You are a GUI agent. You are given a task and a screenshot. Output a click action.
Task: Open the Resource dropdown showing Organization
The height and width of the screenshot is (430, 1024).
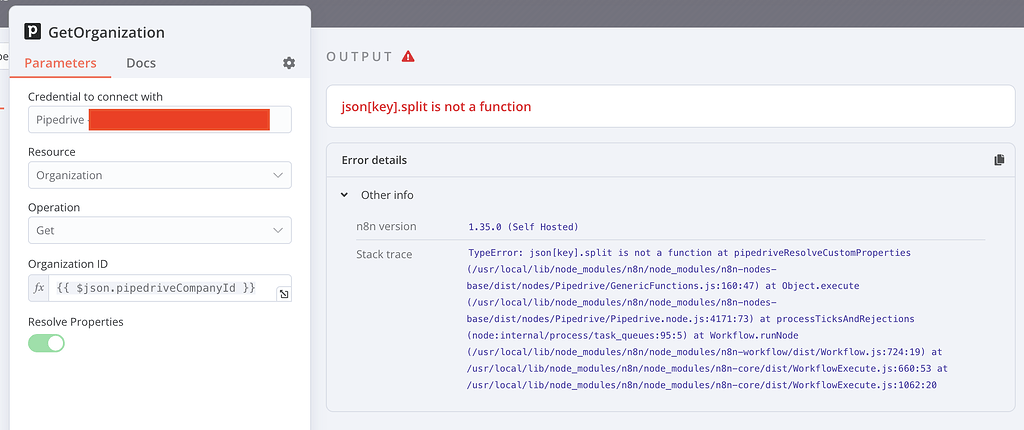click(x=160, y=175)
